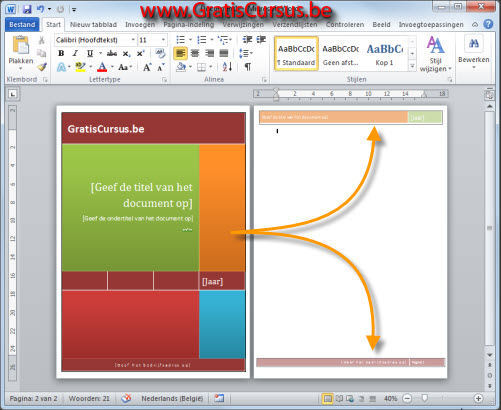Select the center align icon
Image resolution: width=501 pixels, height=410 pixels.
click(x=195, y=53)
